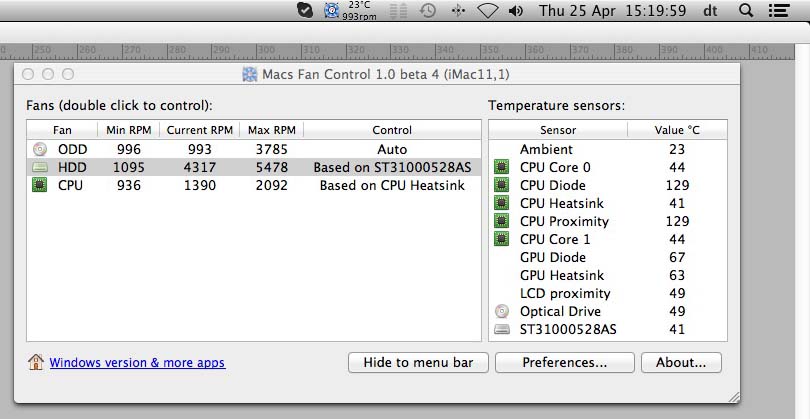
Task: Click the Optical Drive disc icon
Action: [x=502, y=311]
